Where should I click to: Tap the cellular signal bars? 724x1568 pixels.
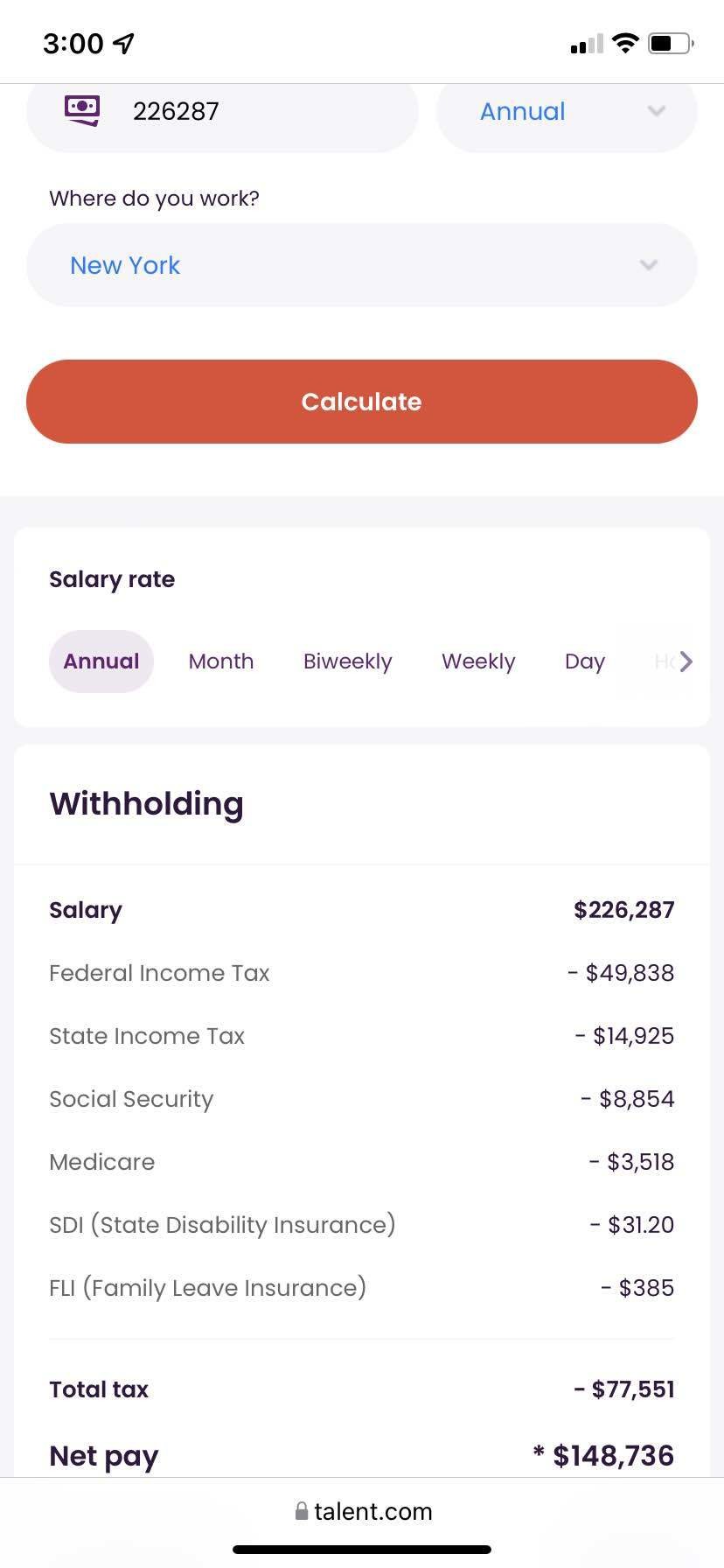[x=588, y=43]
